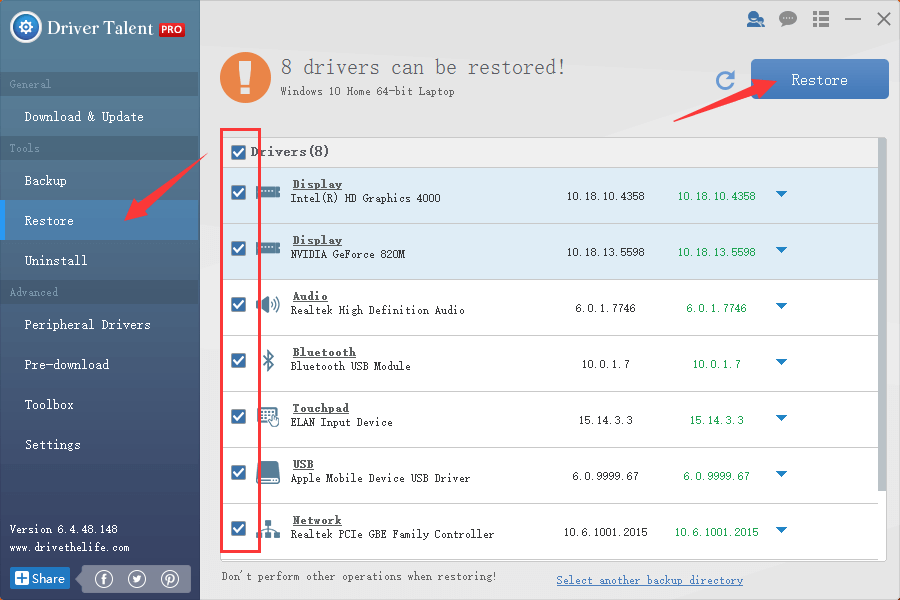900x600 pixels.
Task: Share on Pinterest icon
Action: (x=170, y=579)
